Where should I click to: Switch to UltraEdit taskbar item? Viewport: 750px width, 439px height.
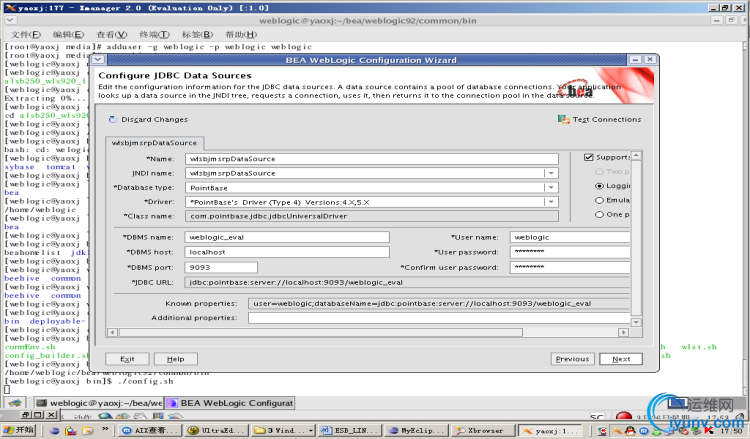tap(215, 430)
